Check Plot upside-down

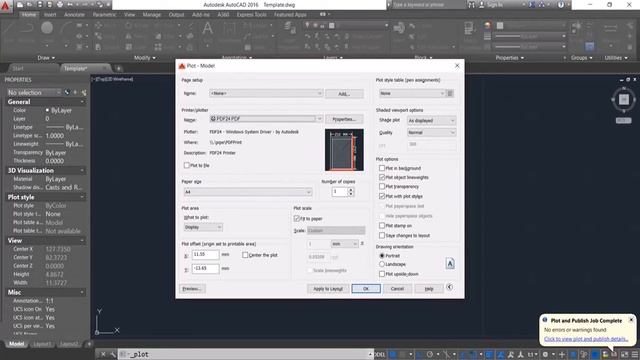click(382, 274)
